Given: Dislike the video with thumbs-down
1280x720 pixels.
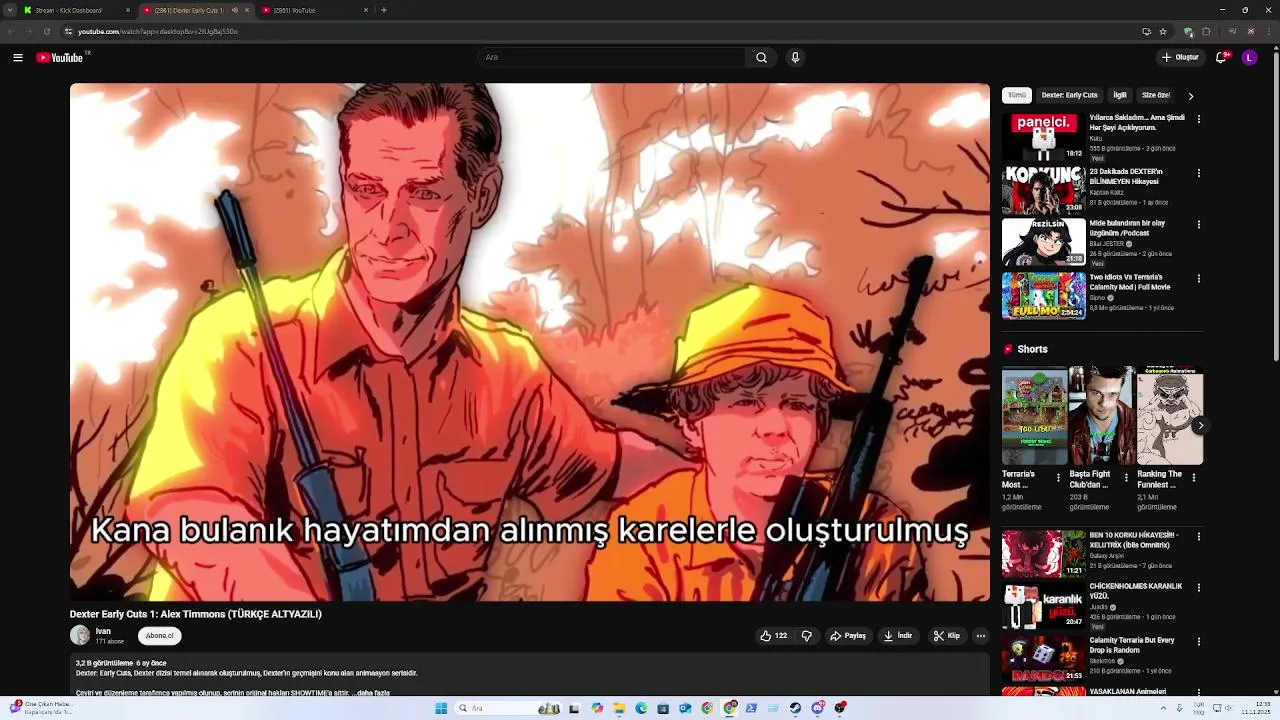Looking at the screenshot, I should point(807,636).
